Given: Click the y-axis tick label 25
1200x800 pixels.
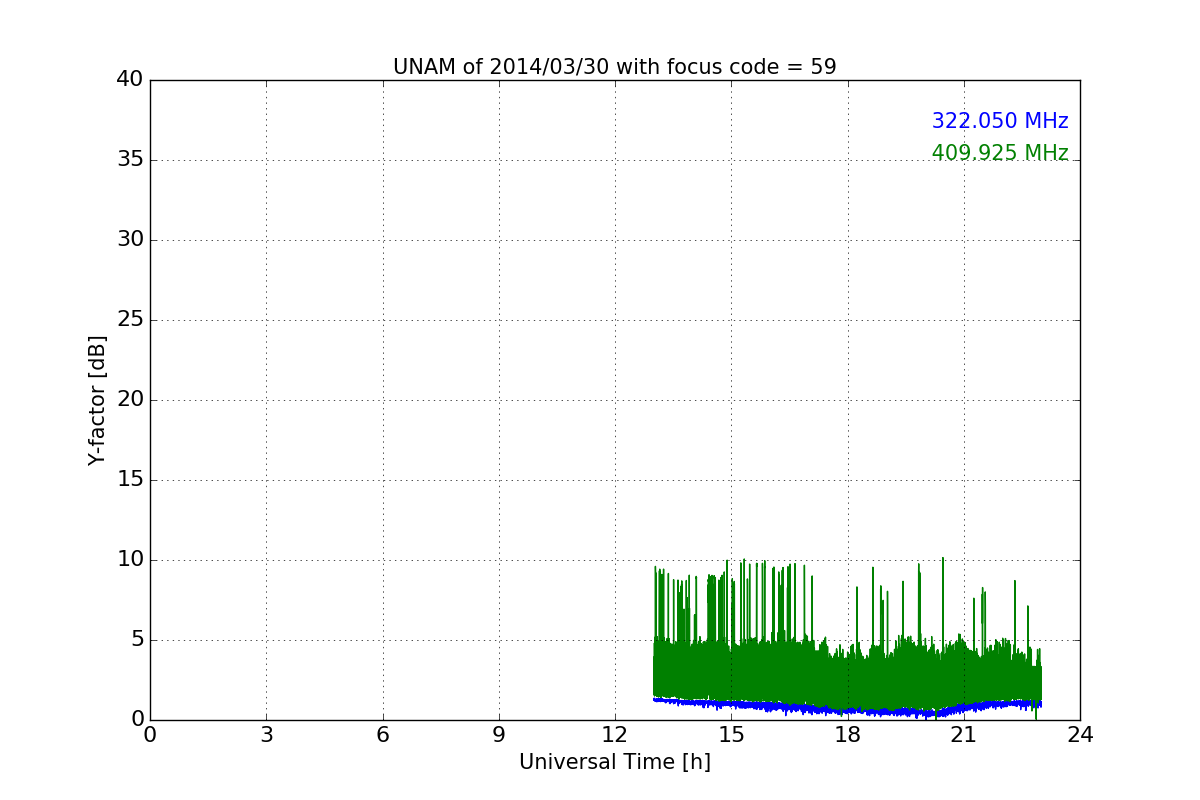Looking at the screenshot, I should click(x=130, y=320).
